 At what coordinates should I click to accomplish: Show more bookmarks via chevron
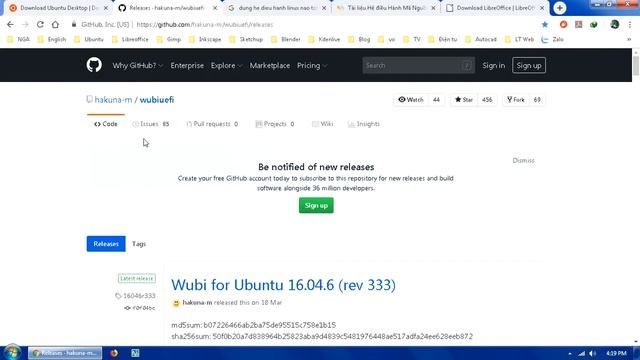(x=629, y=40)
